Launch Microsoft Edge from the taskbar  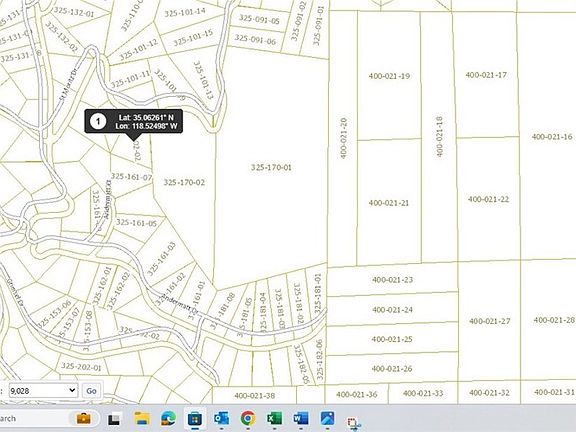(168, 418)
